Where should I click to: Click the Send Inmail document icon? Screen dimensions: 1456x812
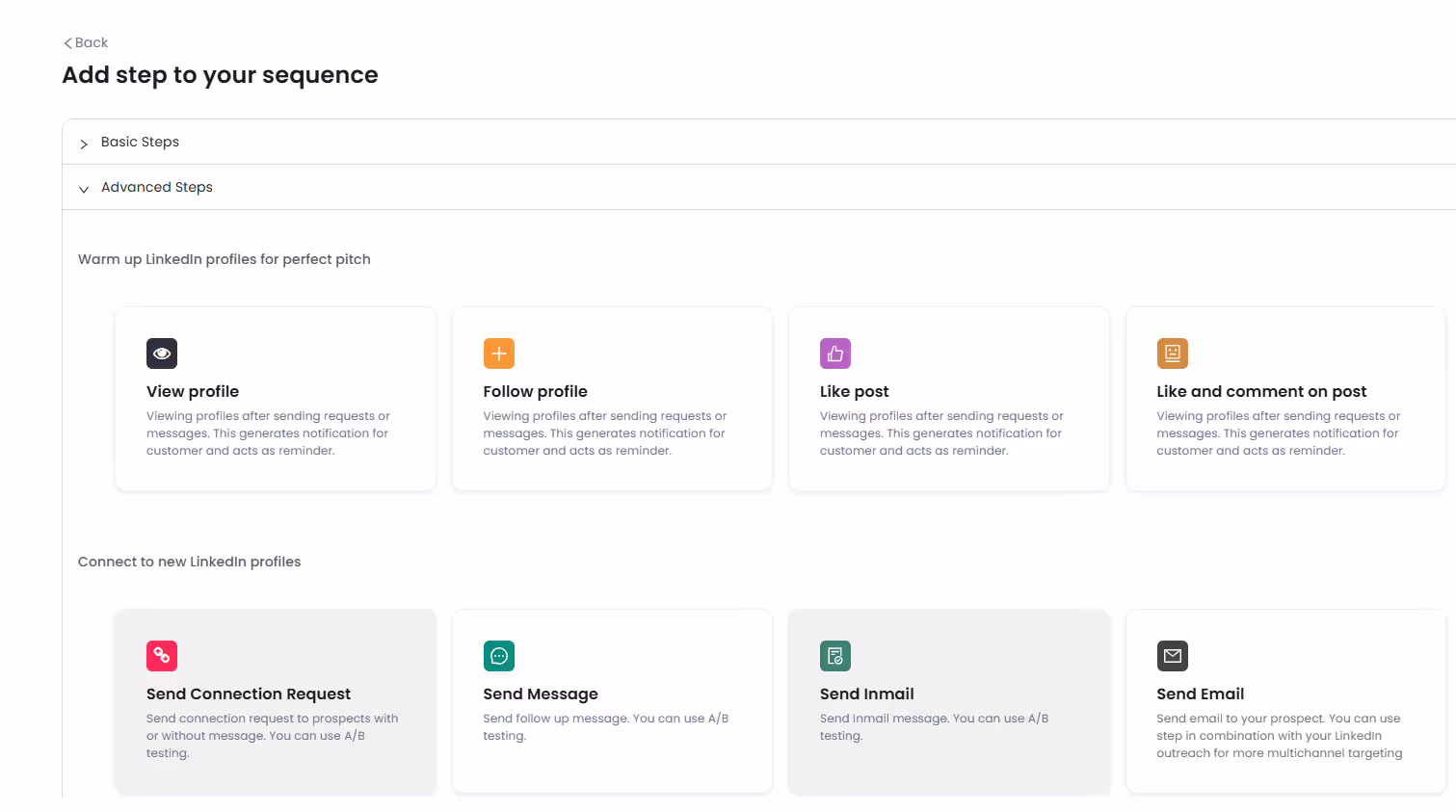pyautogui.click(x=834, y=656)
